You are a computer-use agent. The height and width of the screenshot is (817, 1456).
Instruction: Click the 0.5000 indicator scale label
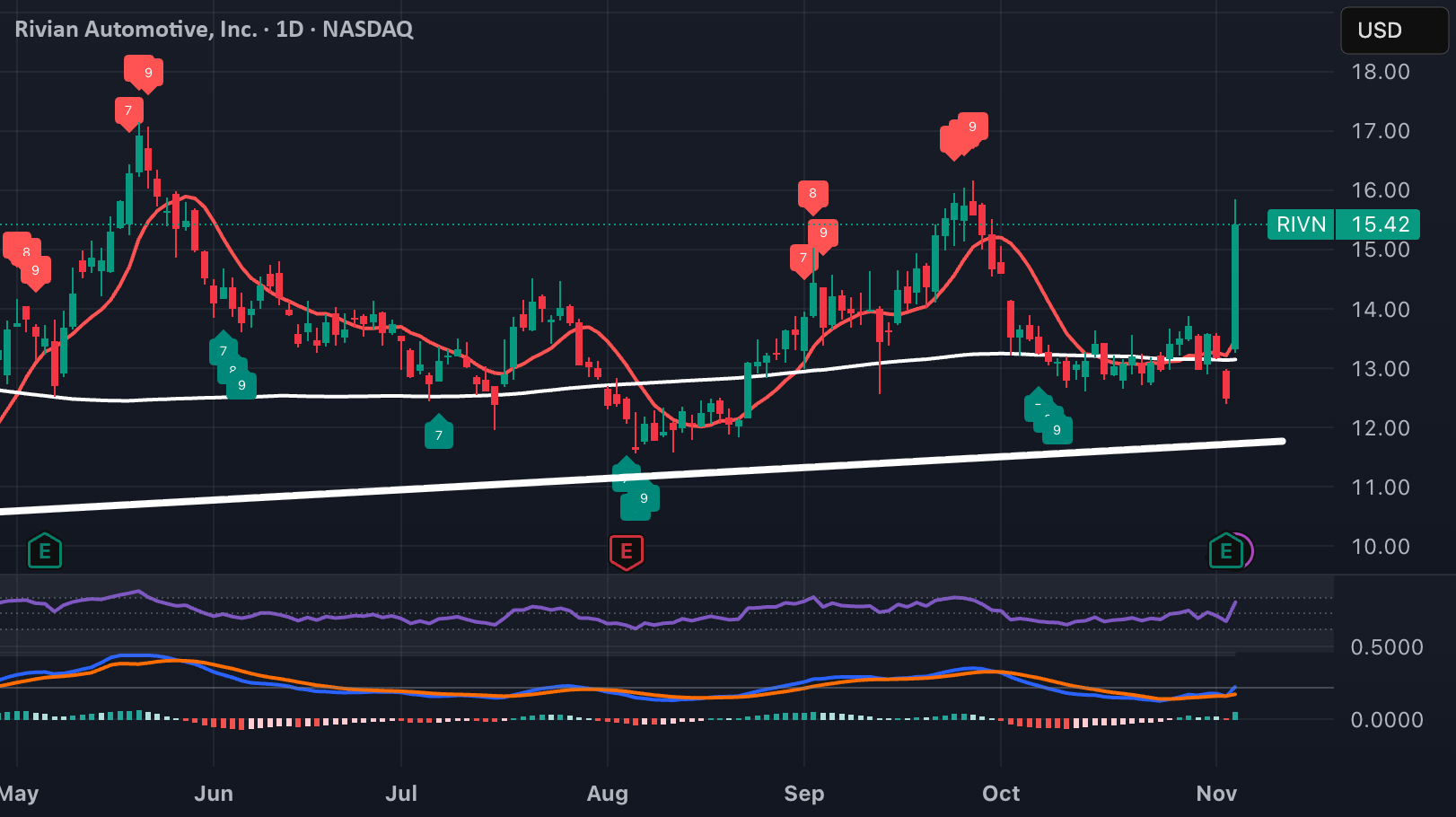point(1387,647)
